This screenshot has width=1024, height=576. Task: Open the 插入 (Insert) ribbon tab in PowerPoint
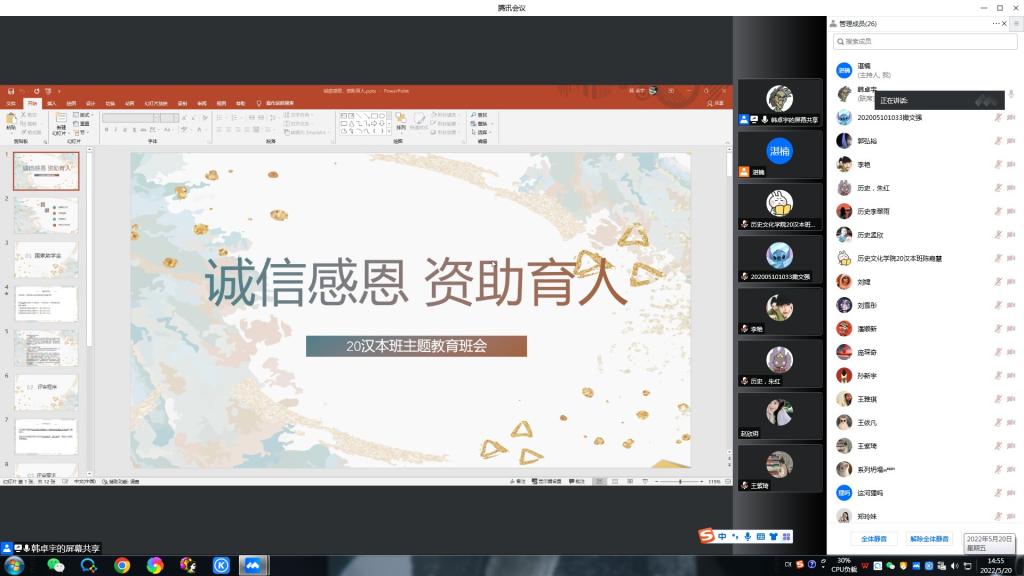(51, 103)
